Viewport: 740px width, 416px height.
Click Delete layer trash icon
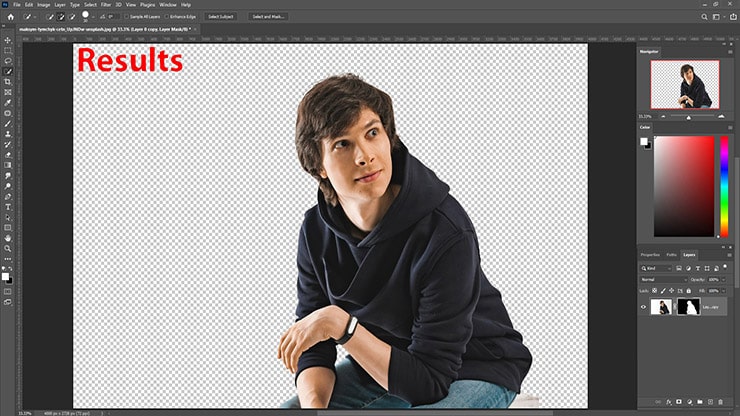coord(721,402)
